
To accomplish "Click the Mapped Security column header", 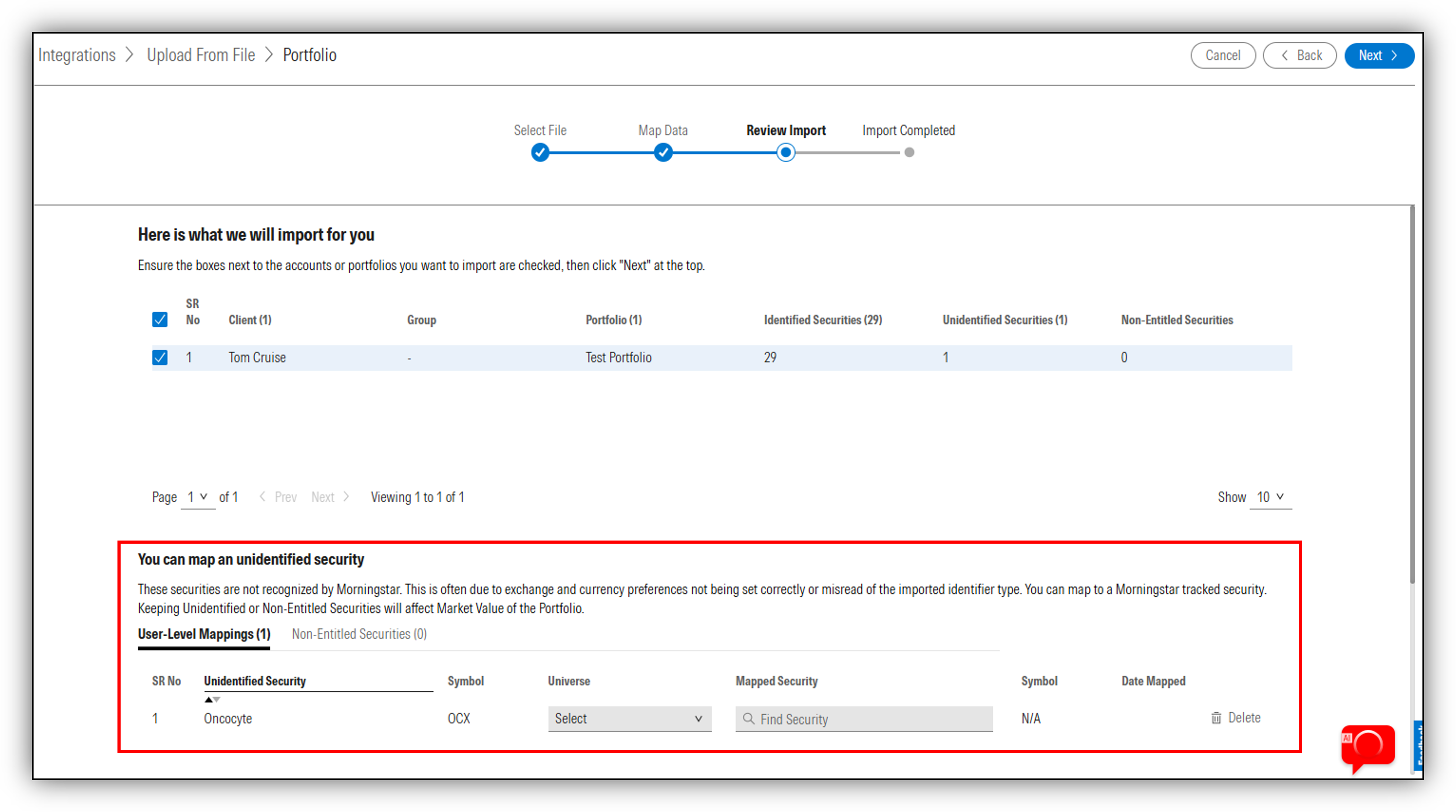I will 777,681.
